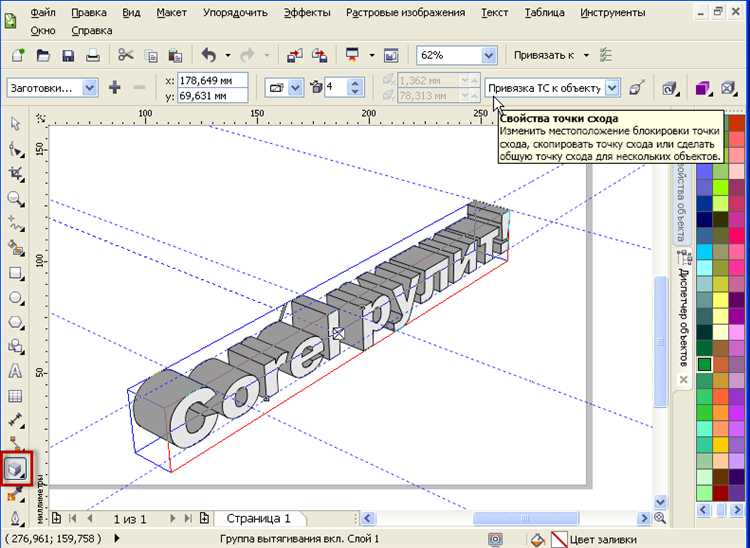Click horizontal scrollbar right arrow
Screen dimensions: 750x548
coord(644,518)
